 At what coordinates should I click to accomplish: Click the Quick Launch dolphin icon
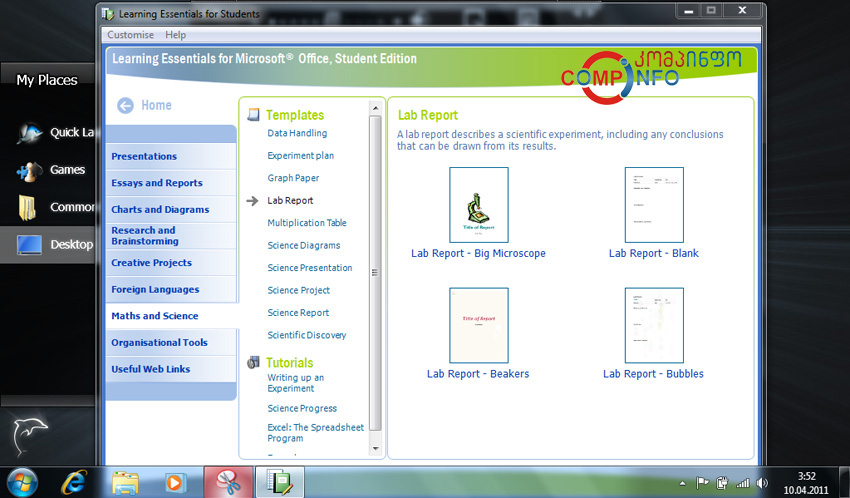[x=29, y=133]
